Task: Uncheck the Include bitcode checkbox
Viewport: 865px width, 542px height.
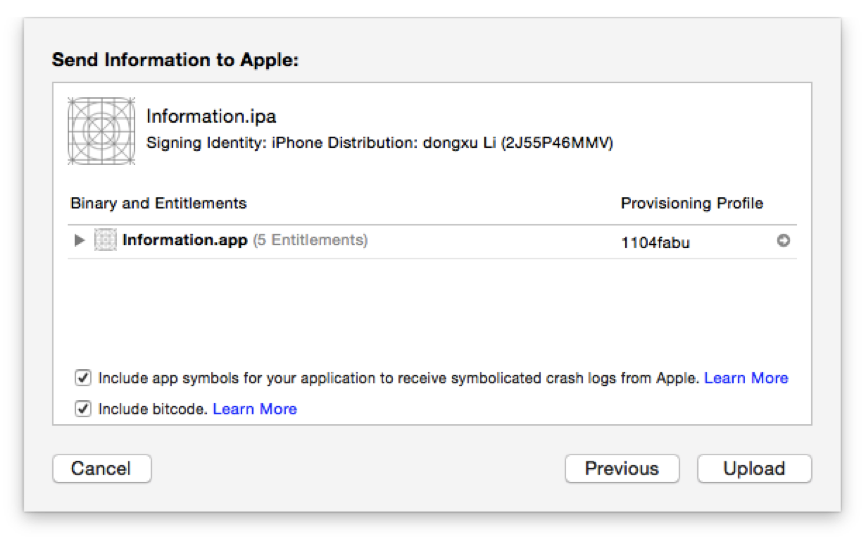Action: (83, 408)
